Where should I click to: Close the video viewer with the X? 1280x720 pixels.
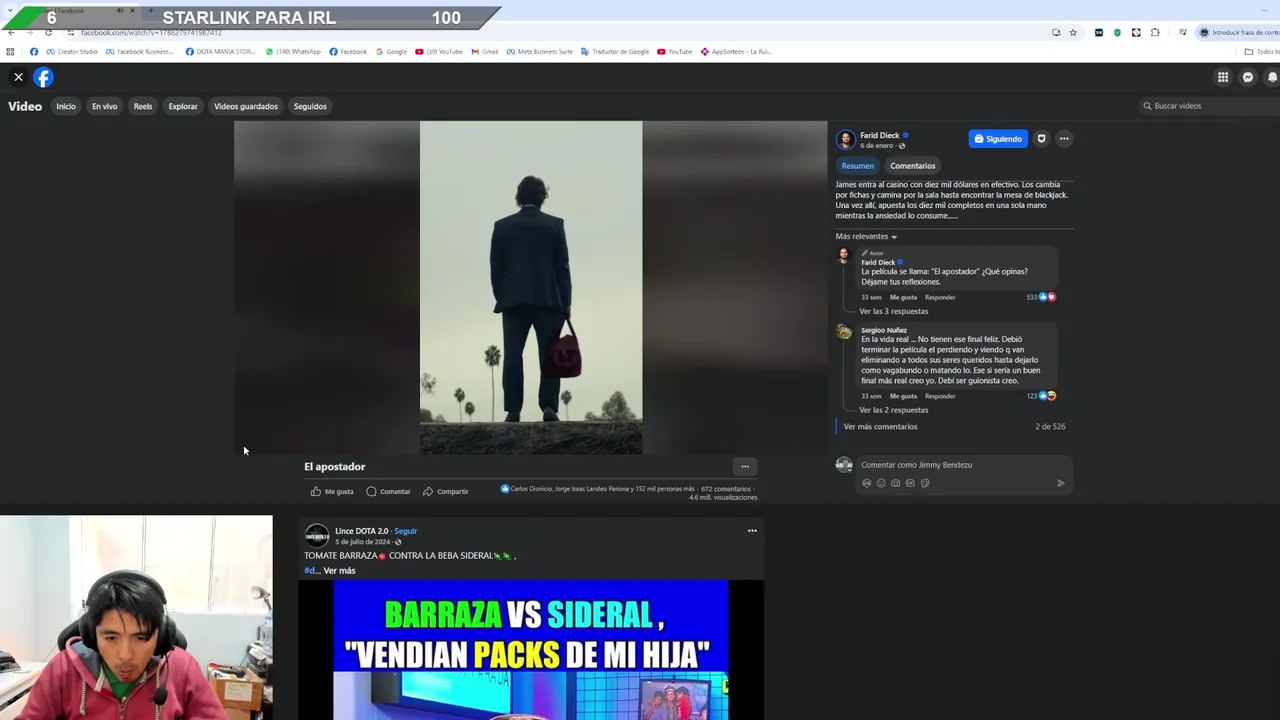point(18,77)
